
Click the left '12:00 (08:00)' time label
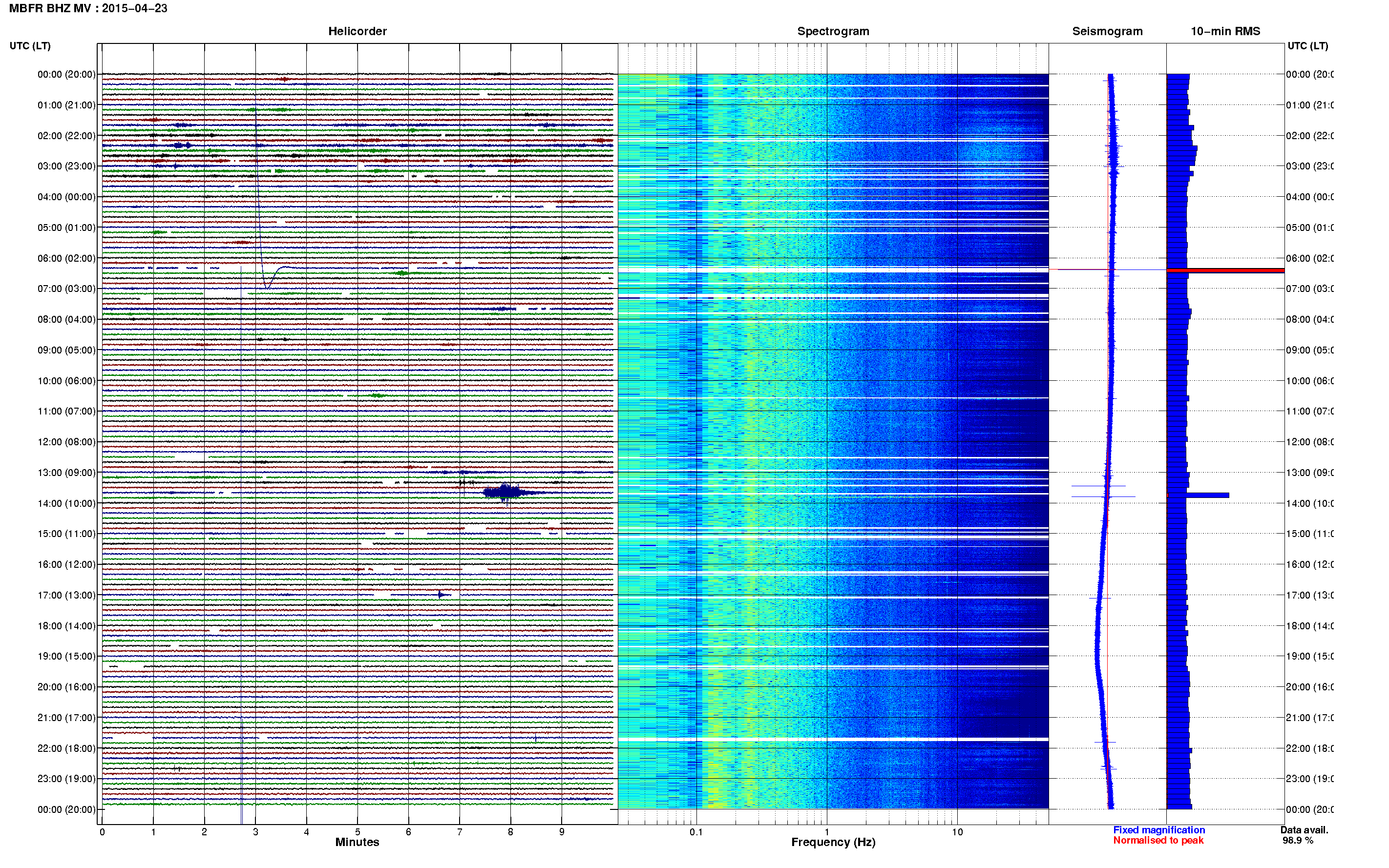(66, 441)
